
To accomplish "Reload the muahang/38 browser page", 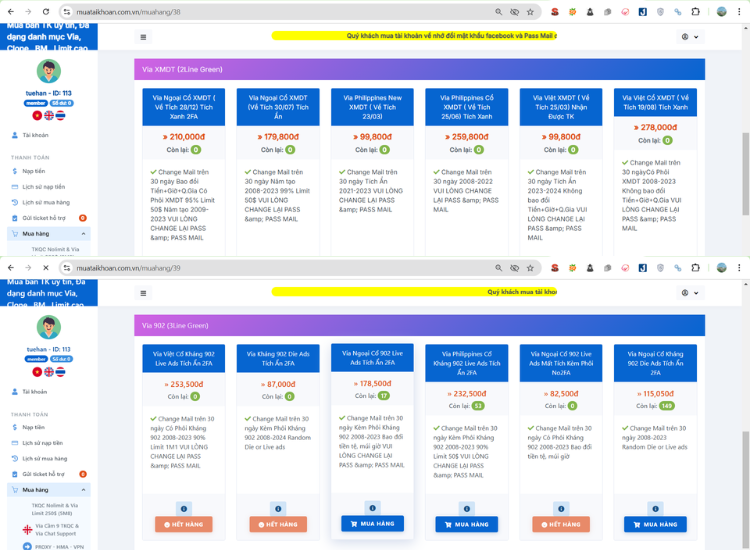I will coord(45,11).
